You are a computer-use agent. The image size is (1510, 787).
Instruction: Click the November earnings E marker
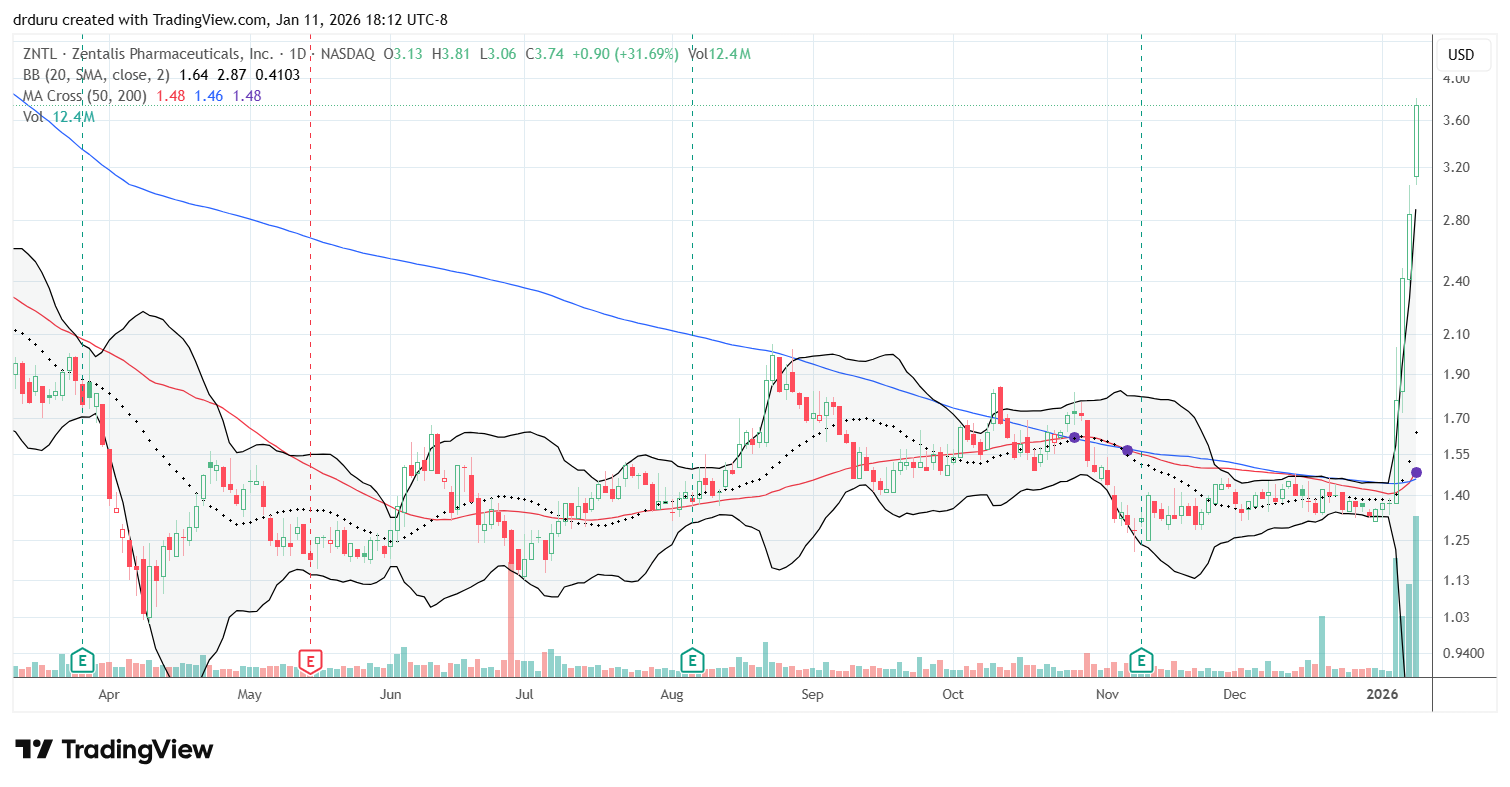click(x=1142, y=660)
